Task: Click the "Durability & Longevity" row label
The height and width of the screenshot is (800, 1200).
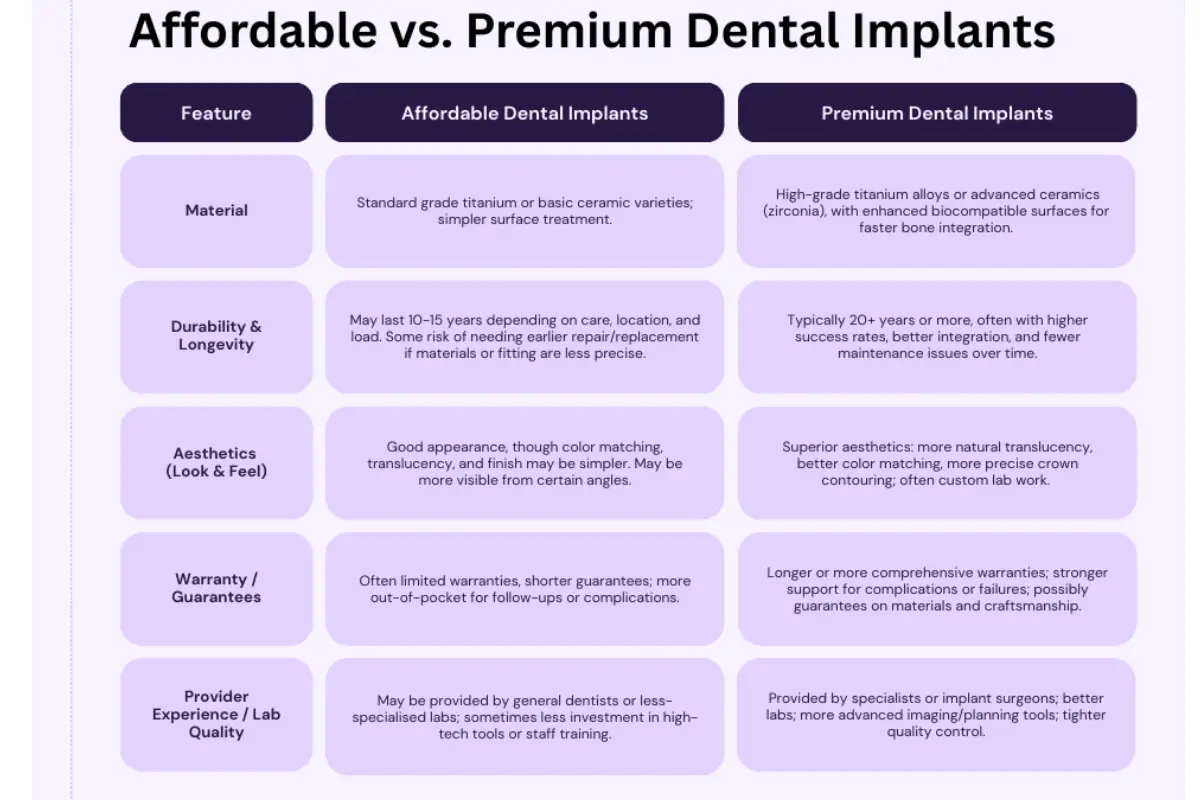Action: pyautogui.click(x=216, y=336)
